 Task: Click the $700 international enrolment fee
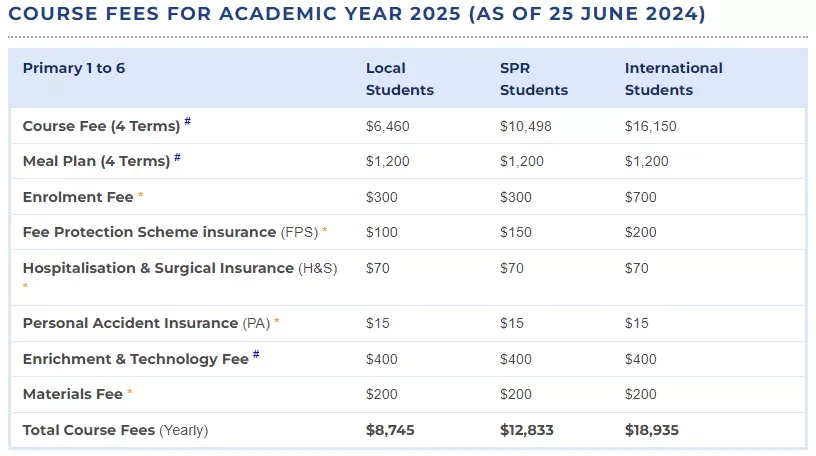click(x=641, y=197)
